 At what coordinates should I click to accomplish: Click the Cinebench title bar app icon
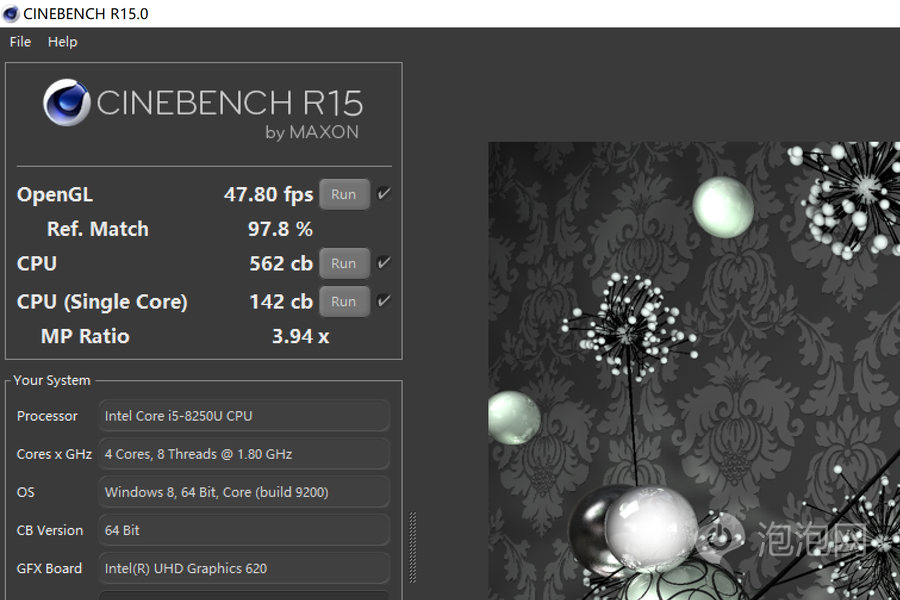[13, 14]
